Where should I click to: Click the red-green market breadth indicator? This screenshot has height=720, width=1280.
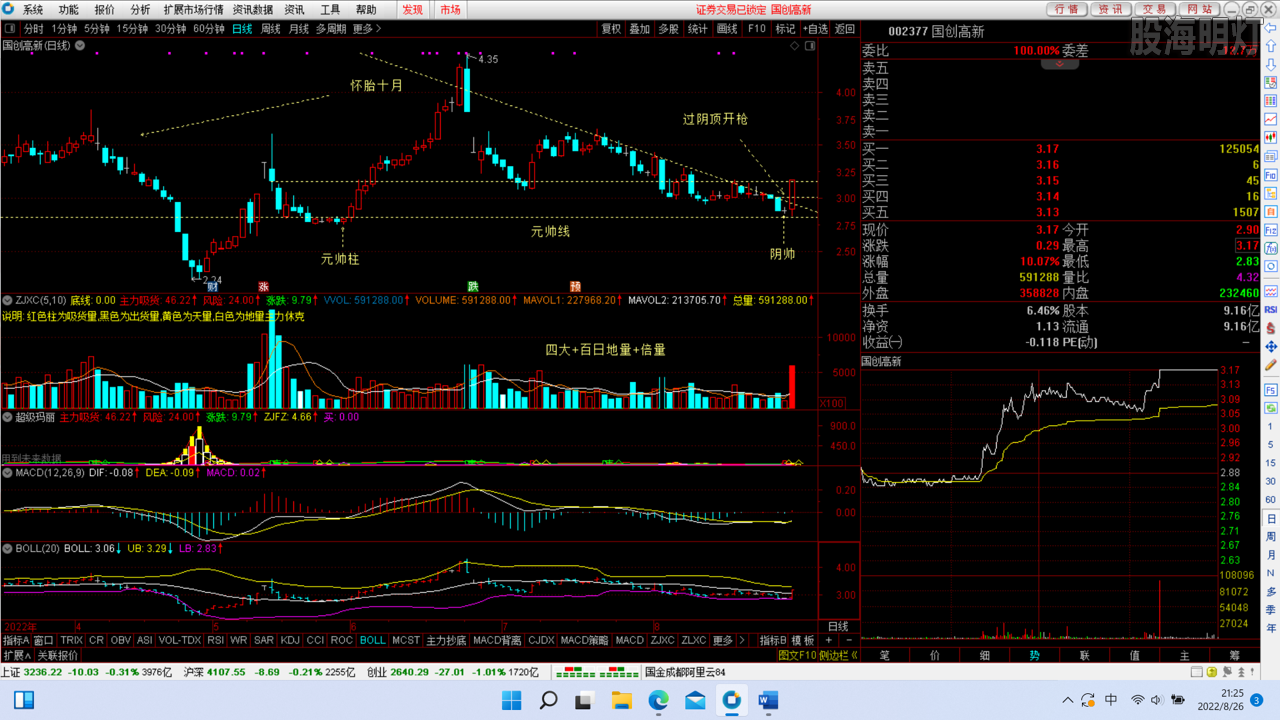pyautogui.click(x=598, y=673)
